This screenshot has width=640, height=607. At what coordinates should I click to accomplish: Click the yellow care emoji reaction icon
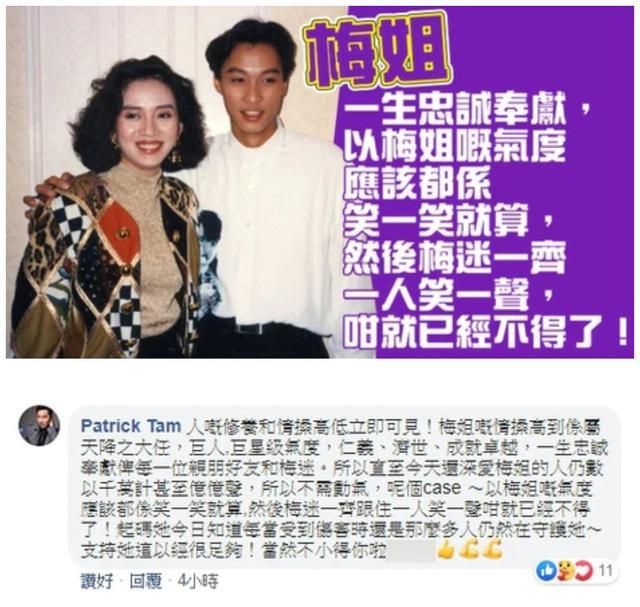pyautogui.click(x=565, y=571)
